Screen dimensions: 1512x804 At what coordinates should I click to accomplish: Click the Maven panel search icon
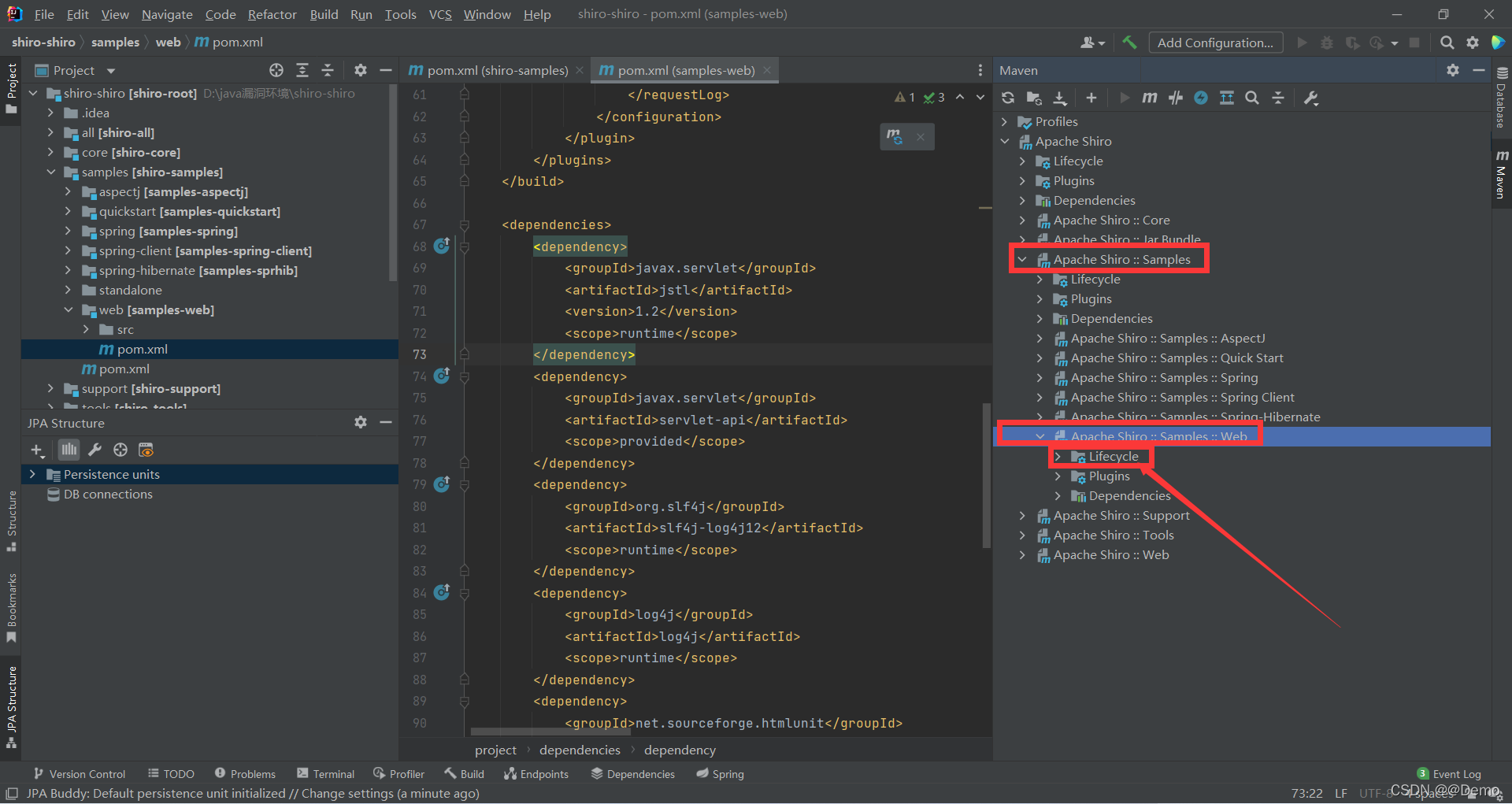pos(1252,98)
